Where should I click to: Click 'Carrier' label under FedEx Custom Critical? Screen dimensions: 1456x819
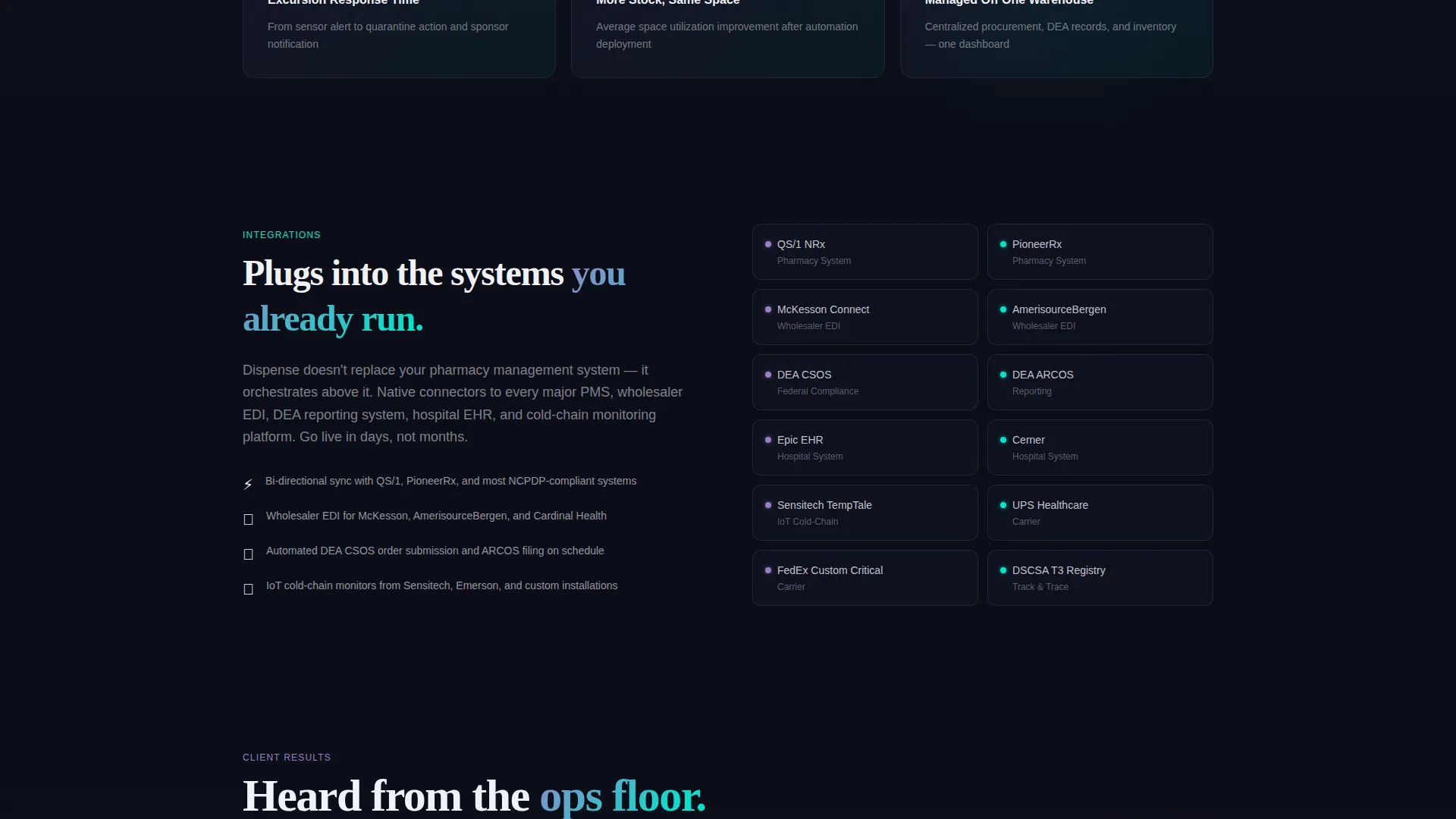pyautogui.click(x=790, y=587)
